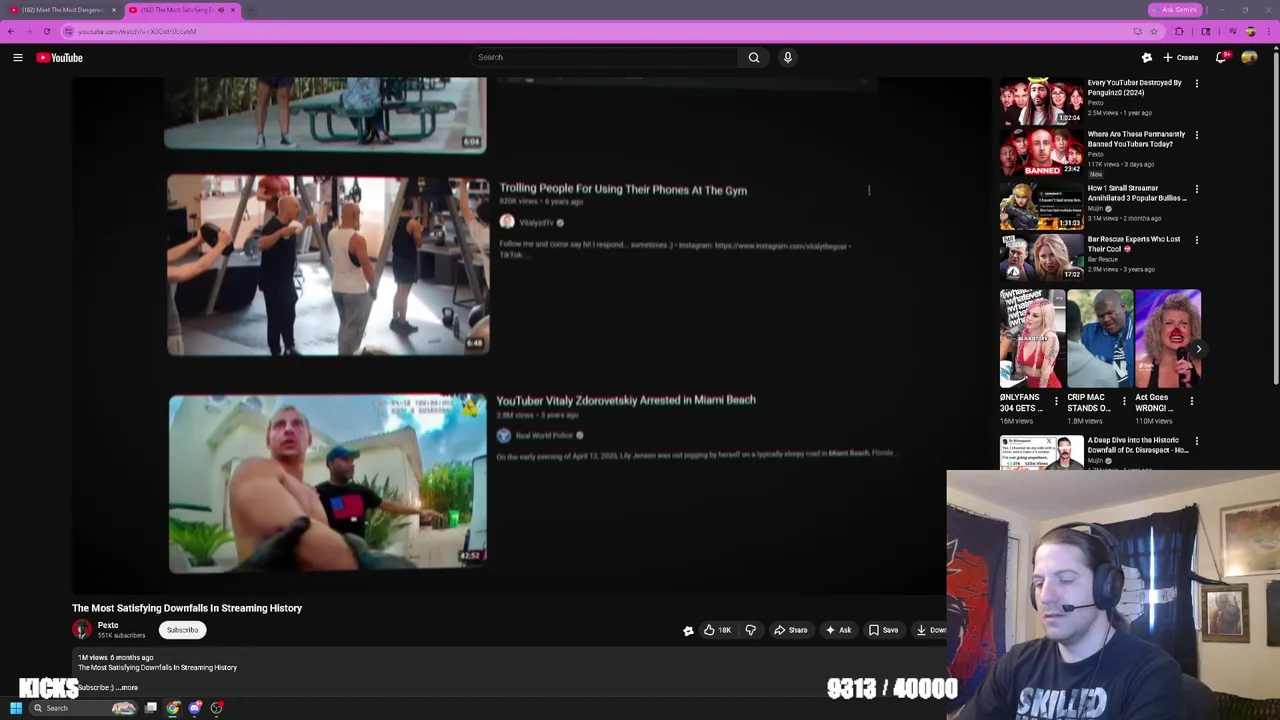Click the browser back arrow

[x=11, y=31]
